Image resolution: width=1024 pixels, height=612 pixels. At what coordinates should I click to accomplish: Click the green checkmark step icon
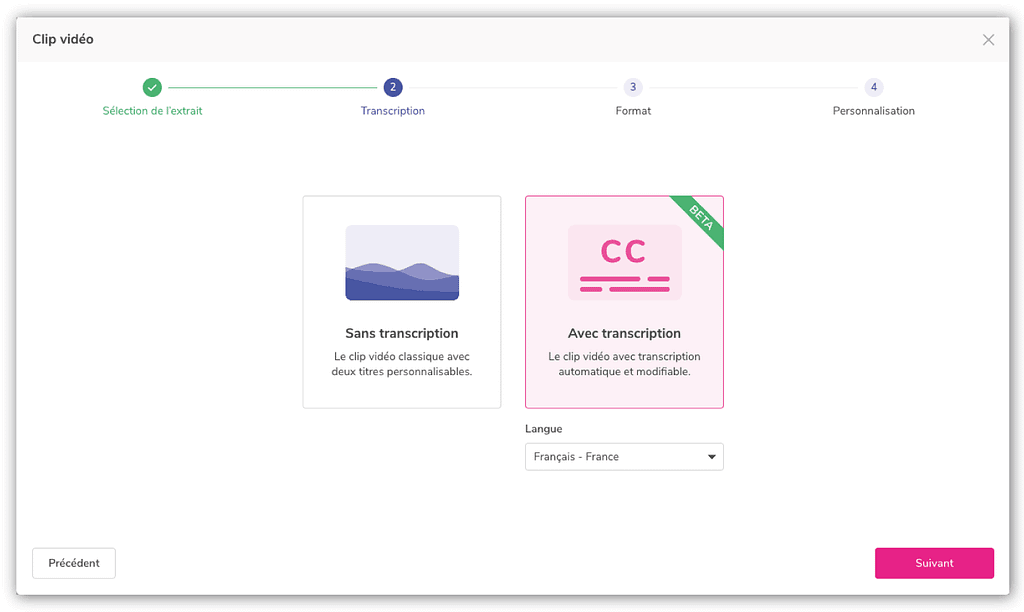tap(152, 87)
